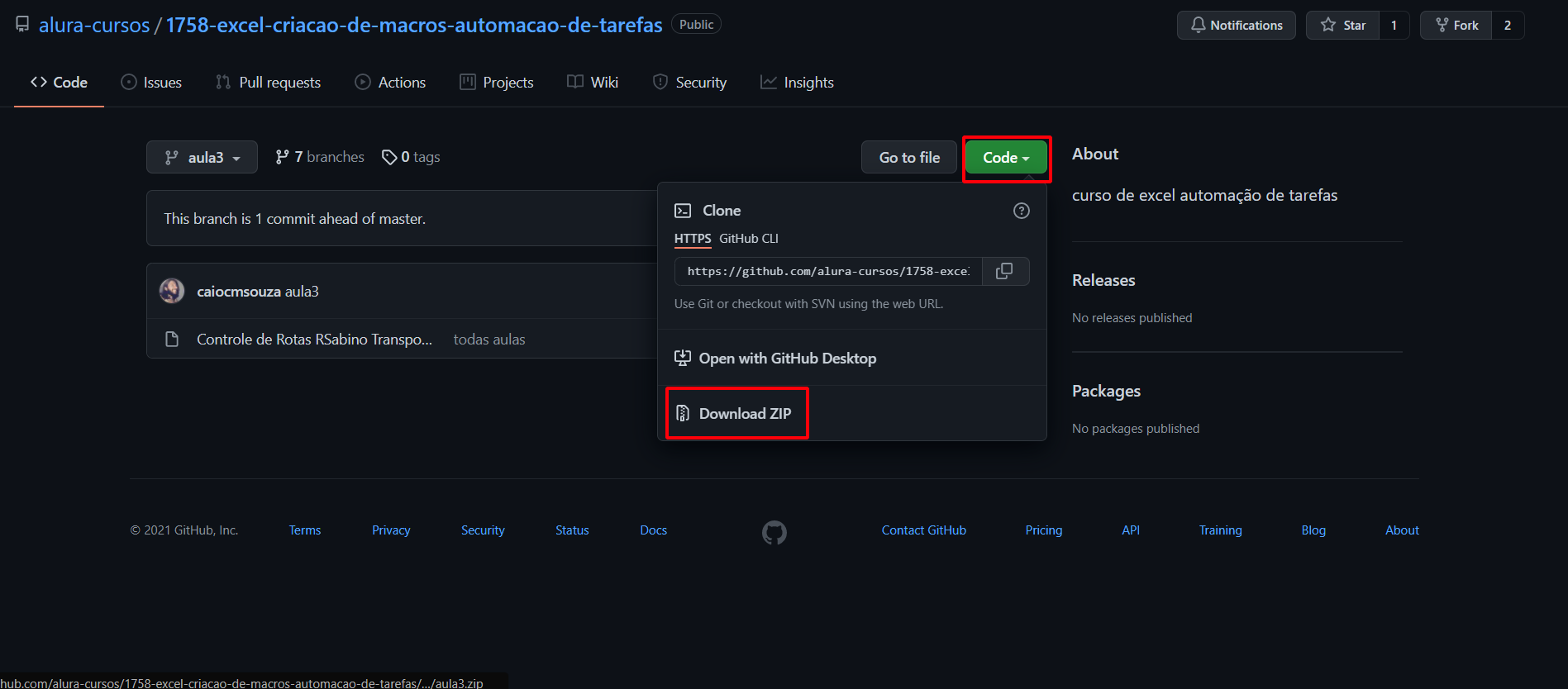
Task: Open the aula3 commit message link
Action: (302, 292)
